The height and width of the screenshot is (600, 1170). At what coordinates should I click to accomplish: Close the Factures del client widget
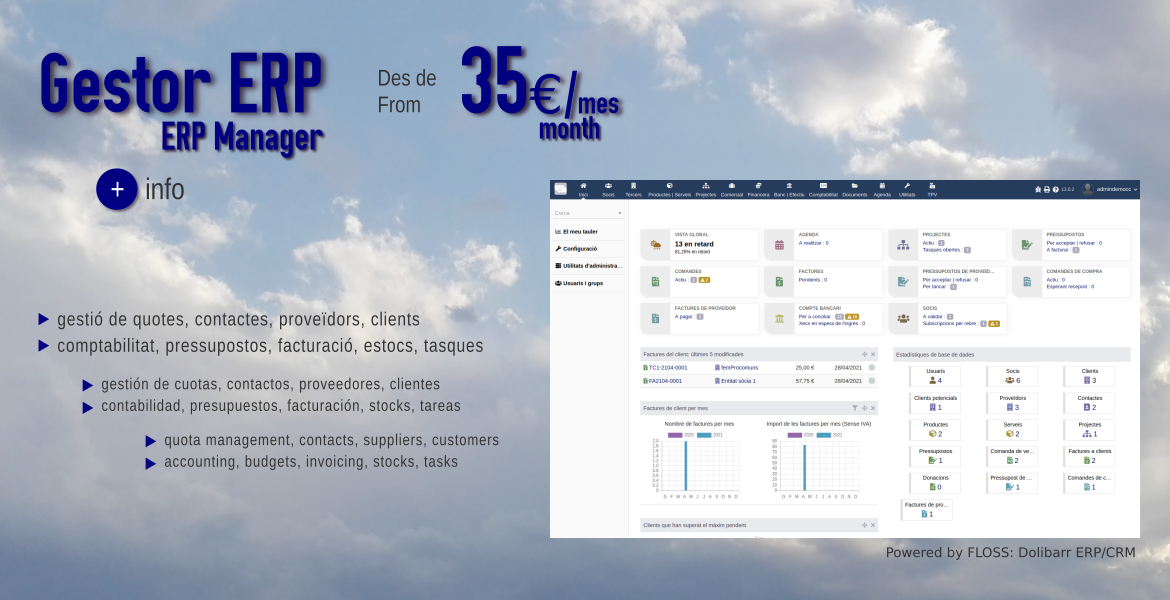pos(873,354)
